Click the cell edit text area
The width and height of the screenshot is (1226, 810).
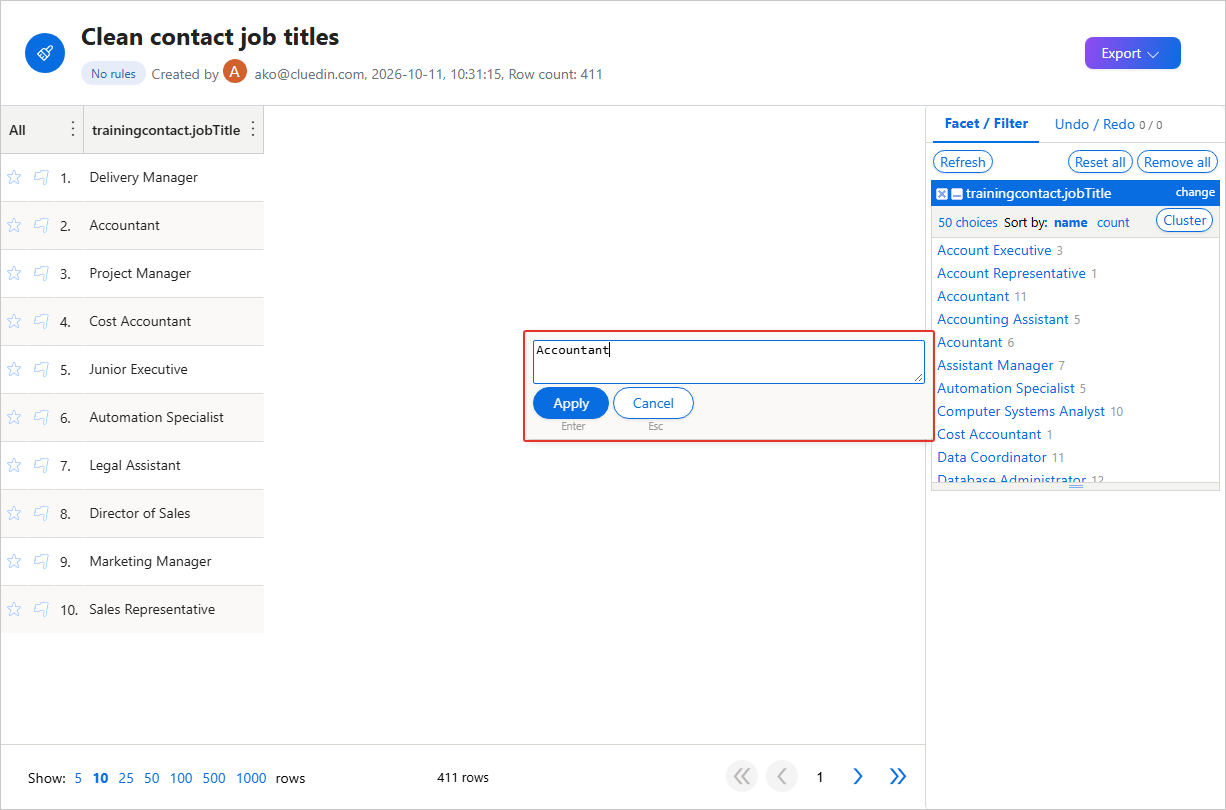click(x=729, y=361)
